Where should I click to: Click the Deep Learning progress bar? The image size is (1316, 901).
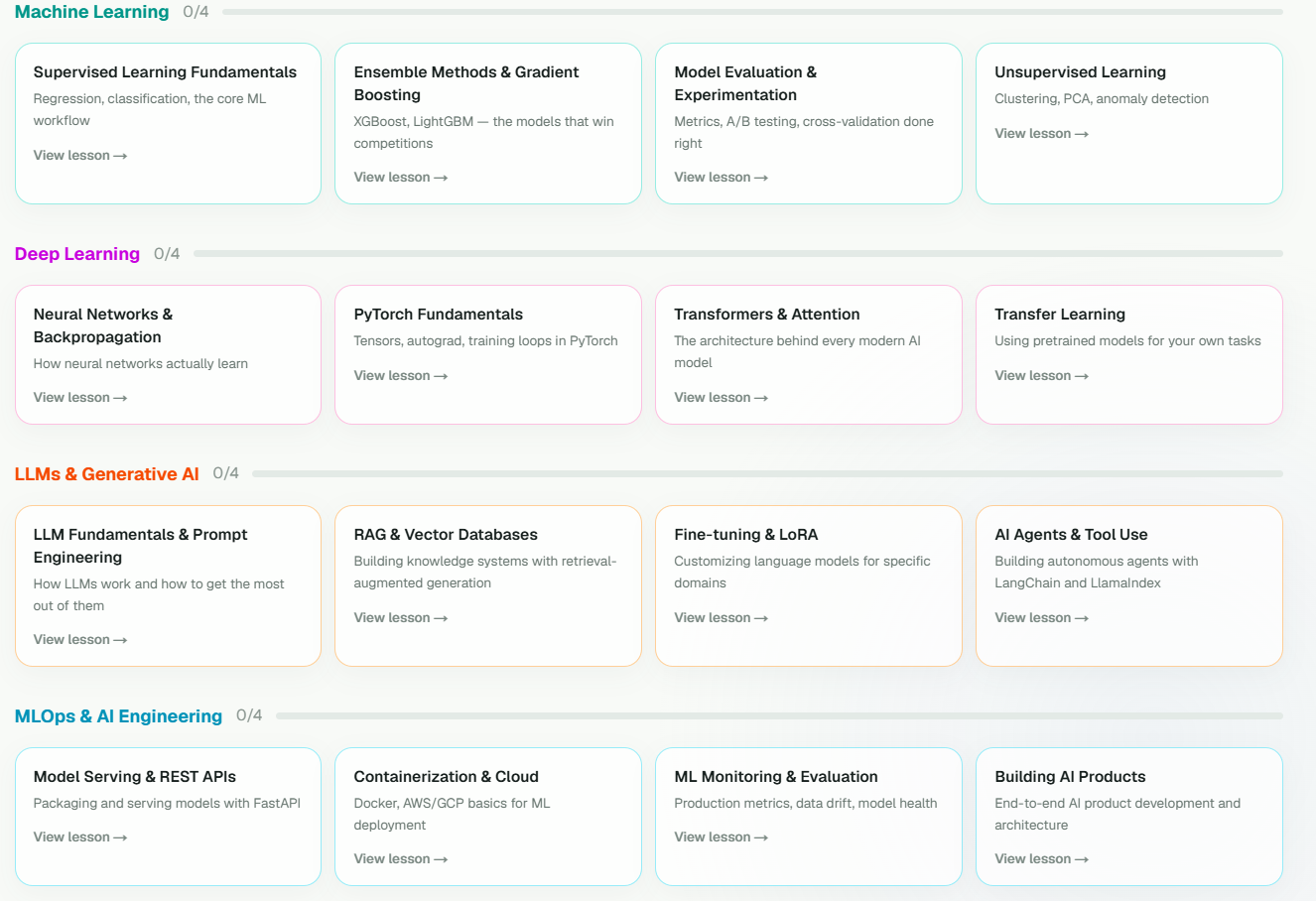tap(738, 254)
